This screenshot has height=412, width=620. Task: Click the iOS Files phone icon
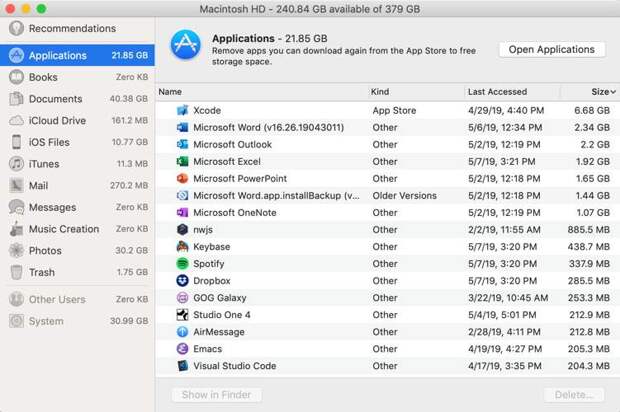pyautogui.click(x=16, y=142)
